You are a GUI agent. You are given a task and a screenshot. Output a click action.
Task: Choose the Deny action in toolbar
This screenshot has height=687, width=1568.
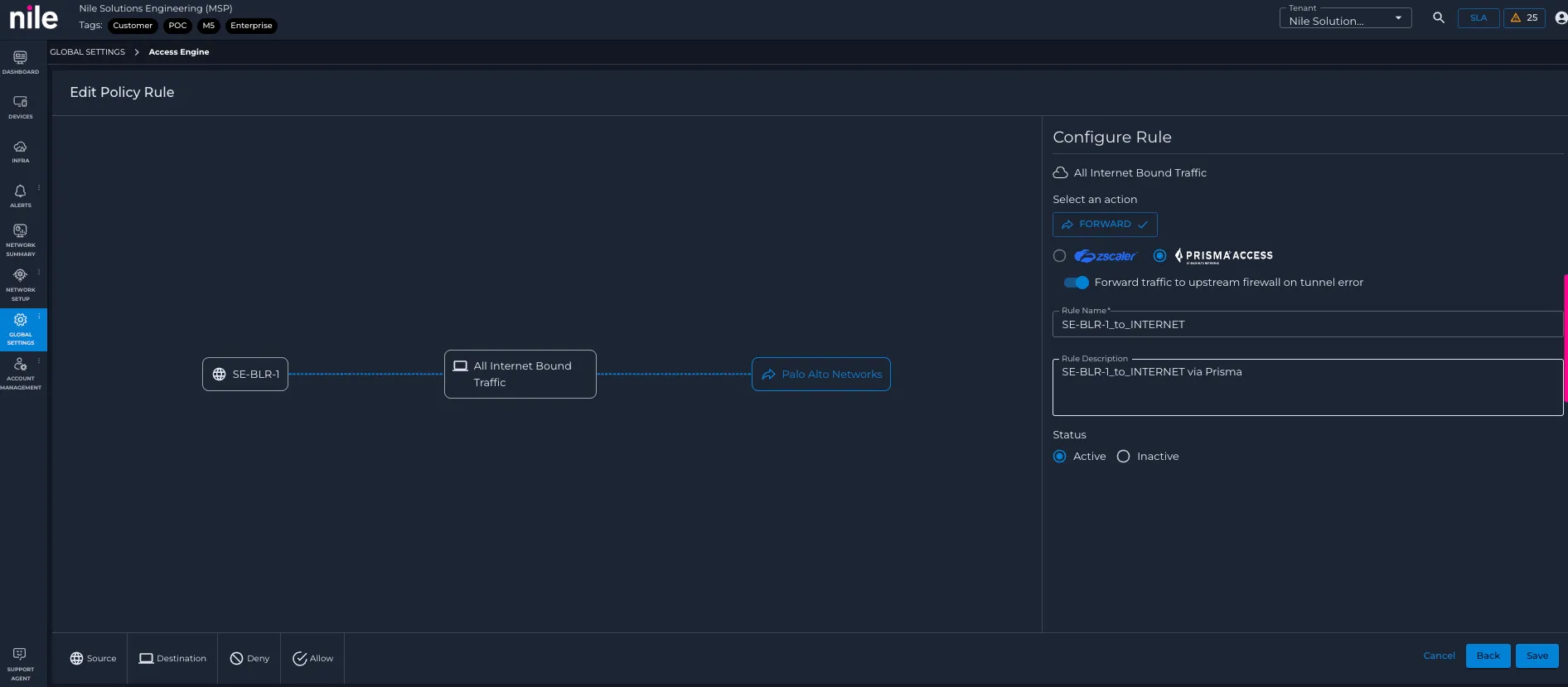(x=249, y=658)
